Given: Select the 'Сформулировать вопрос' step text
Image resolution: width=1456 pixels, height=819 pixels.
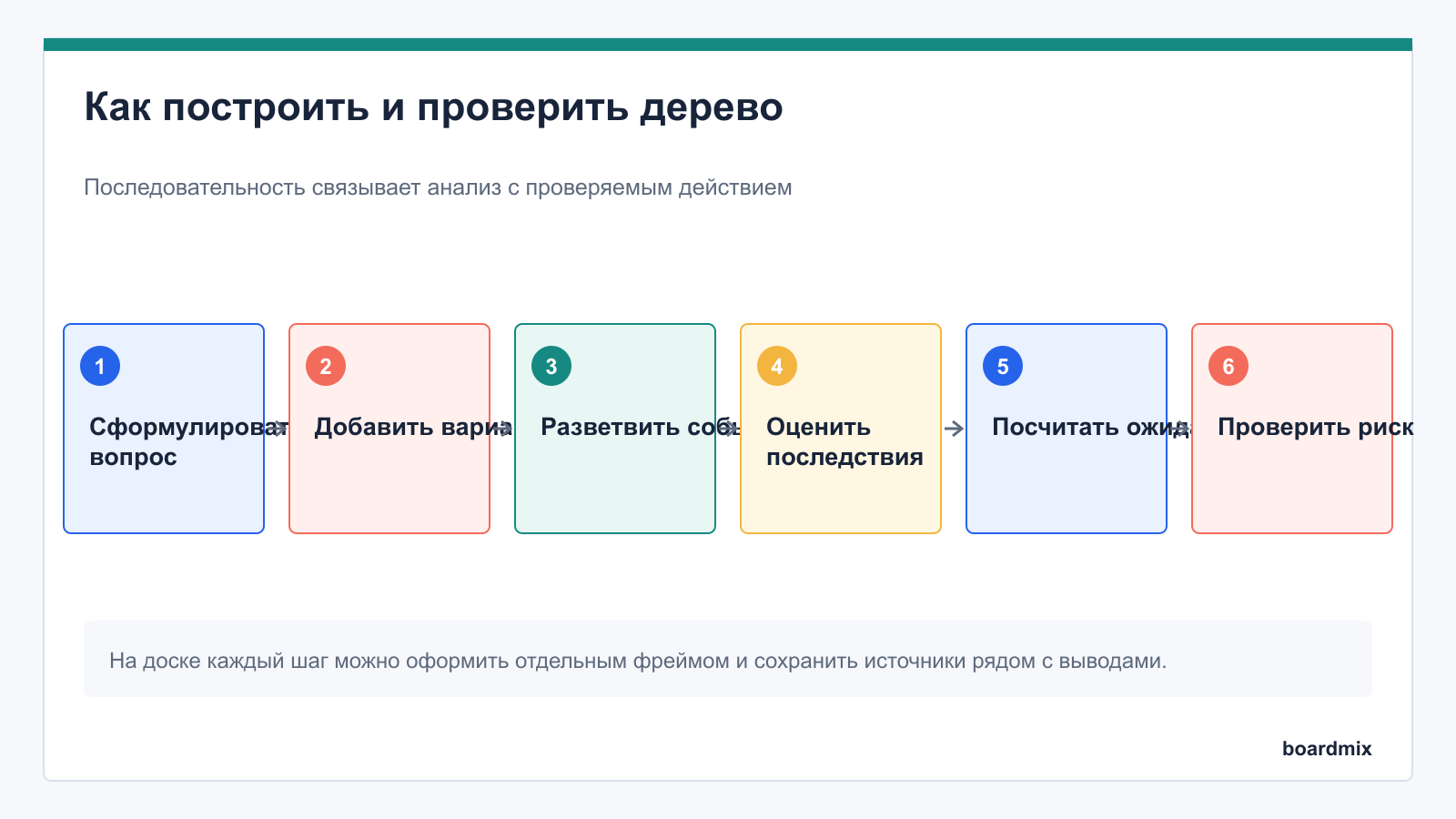Looking at the screenshot, I should (188, 441).
